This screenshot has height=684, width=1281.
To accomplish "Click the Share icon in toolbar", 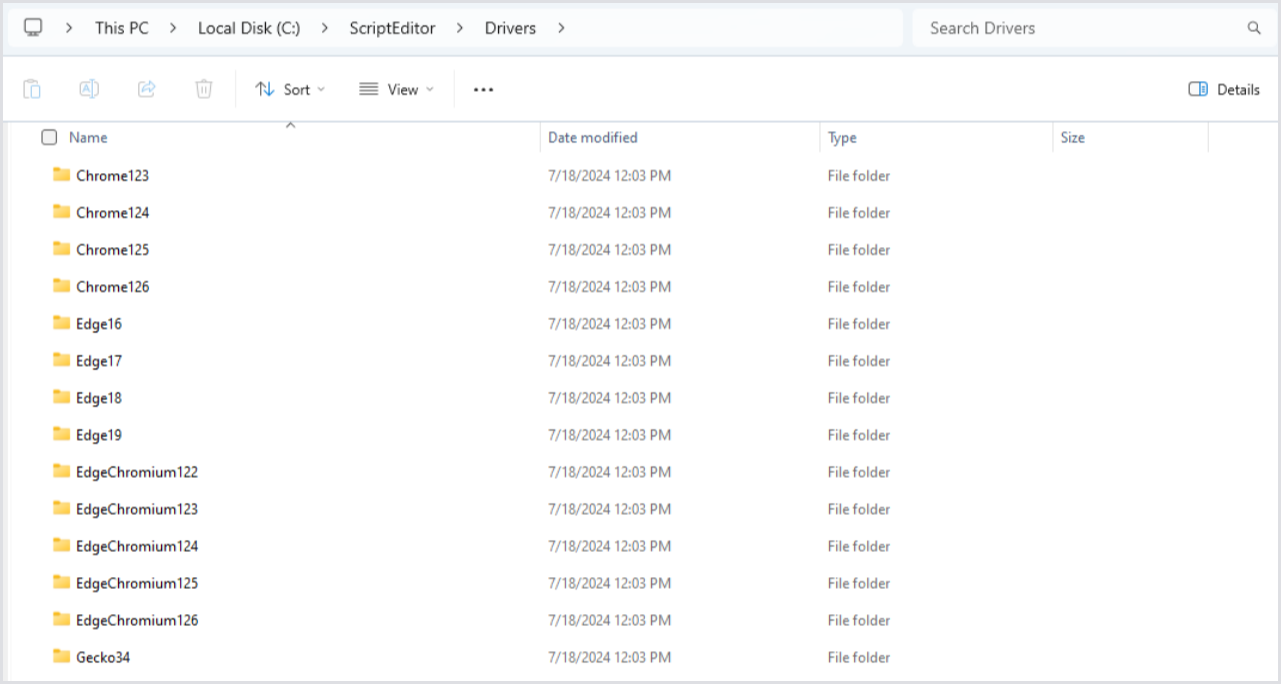I will pyautogui.click(x=146, y=89).
